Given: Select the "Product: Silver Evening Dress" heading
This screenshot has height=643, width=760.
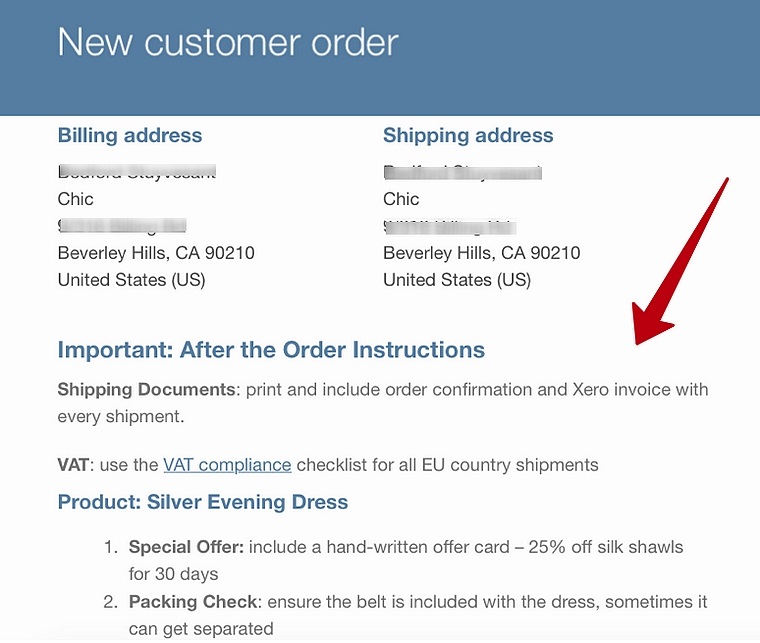Looking at the screenshot, I should pos(203,502).
